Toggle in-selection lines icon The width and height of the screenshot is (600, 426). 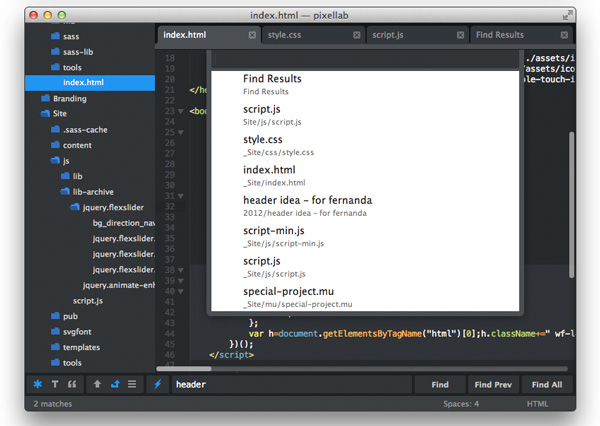pyautogui.click(x=132, y=384)
